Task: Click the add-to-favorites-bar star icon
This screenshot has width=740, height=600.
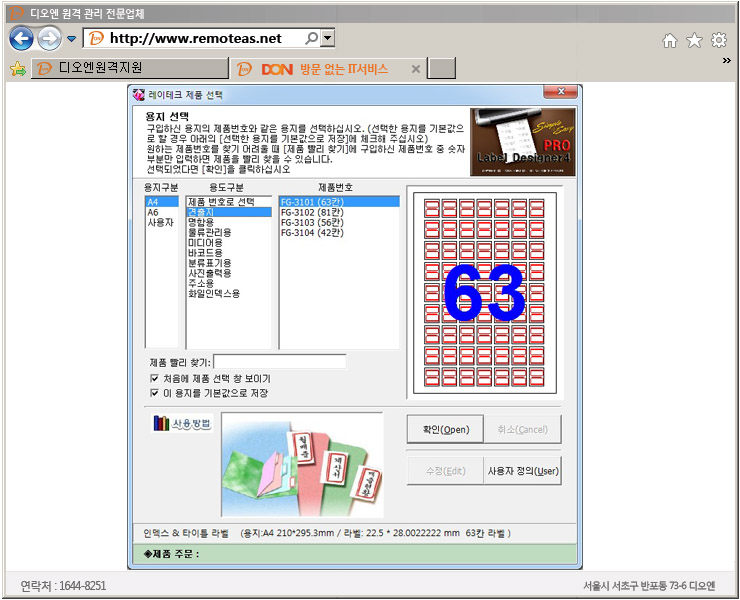Action: [x=17, y=69]
